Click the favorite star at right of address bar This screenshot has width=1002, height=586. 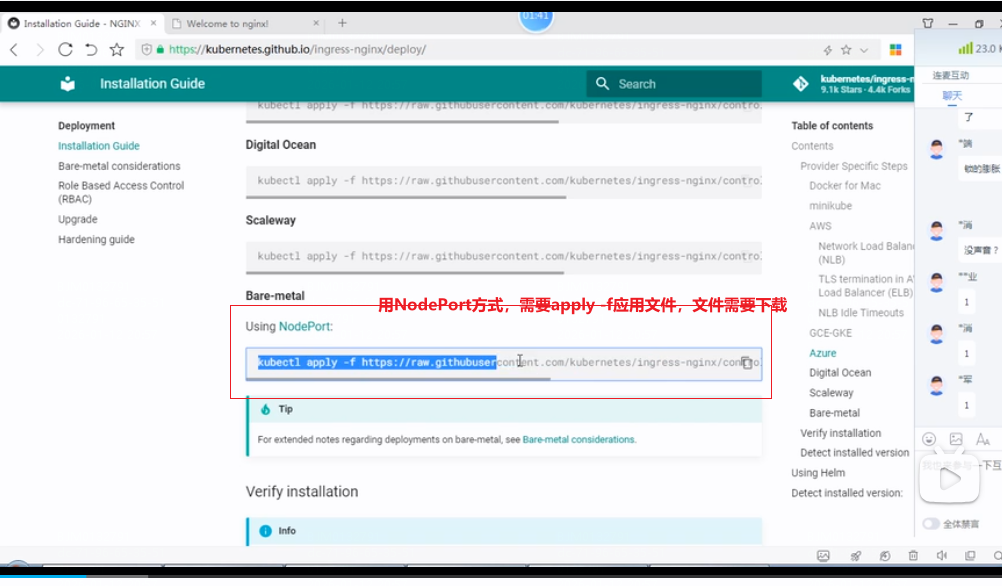coord(846,50)
